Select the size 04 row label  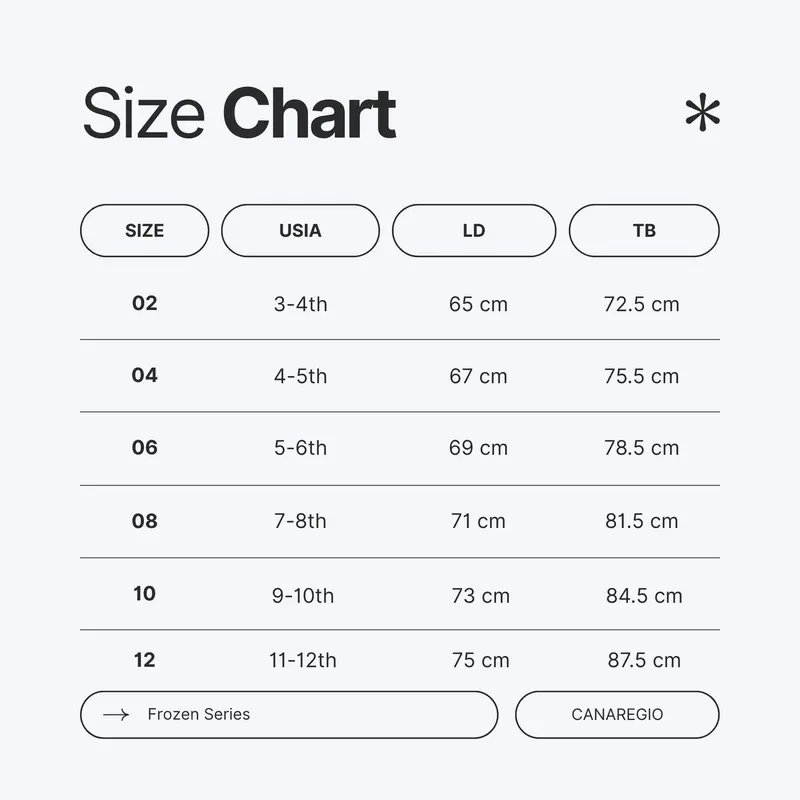(x=144, y=375)
